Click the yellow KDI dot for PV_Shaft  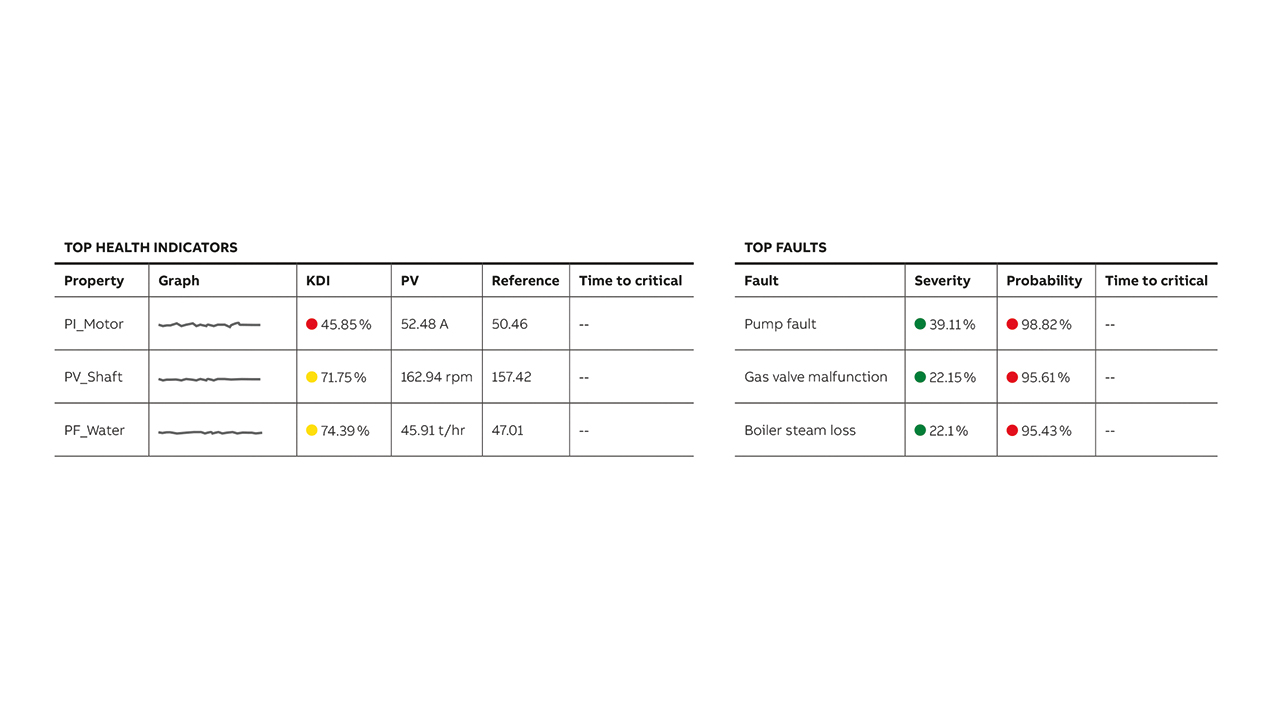(x=311, y=377)
